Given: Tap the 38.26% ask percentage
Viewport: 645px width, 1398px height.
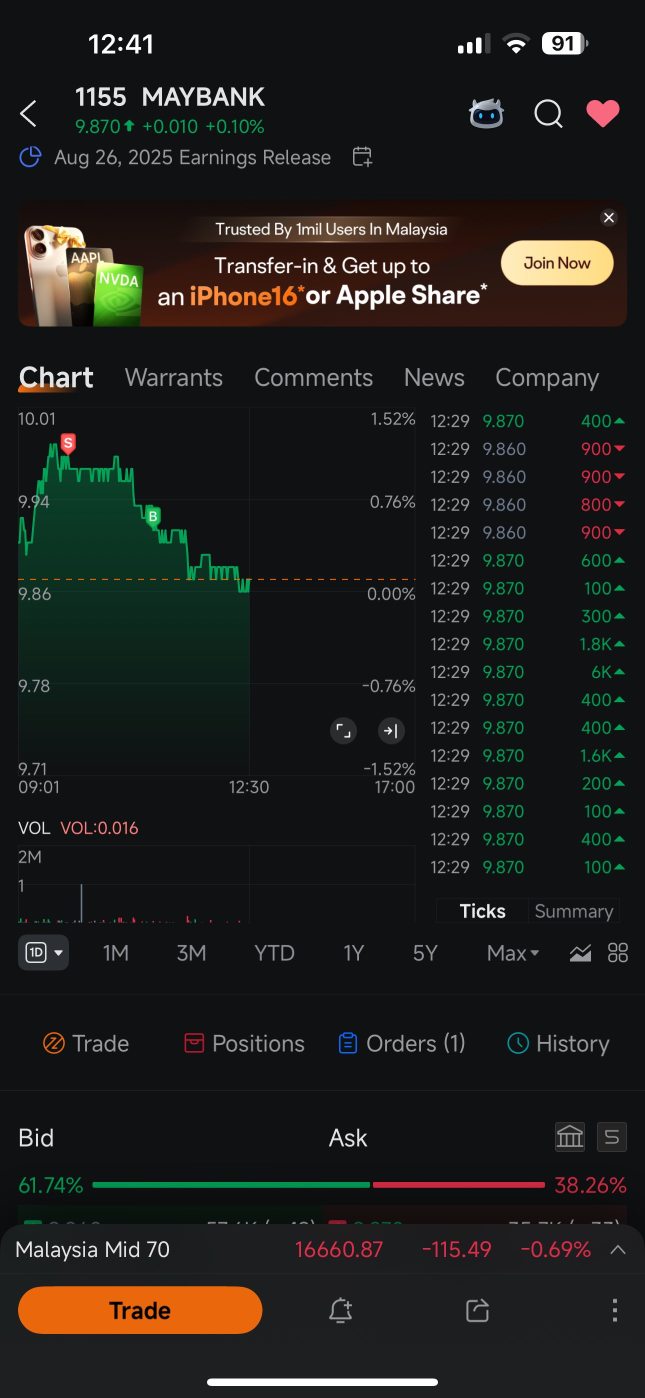Looking at the screenshot, I should pos(590,1185).
